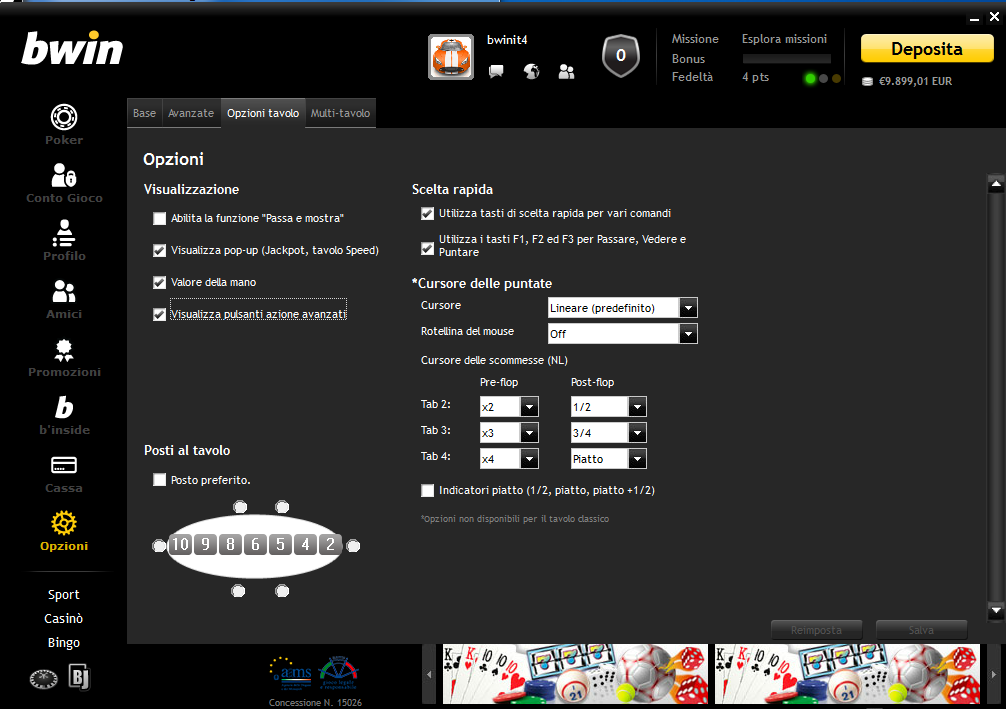Switch to the Avanzate tab
The image size is (1006, 709).
(191, 113)
